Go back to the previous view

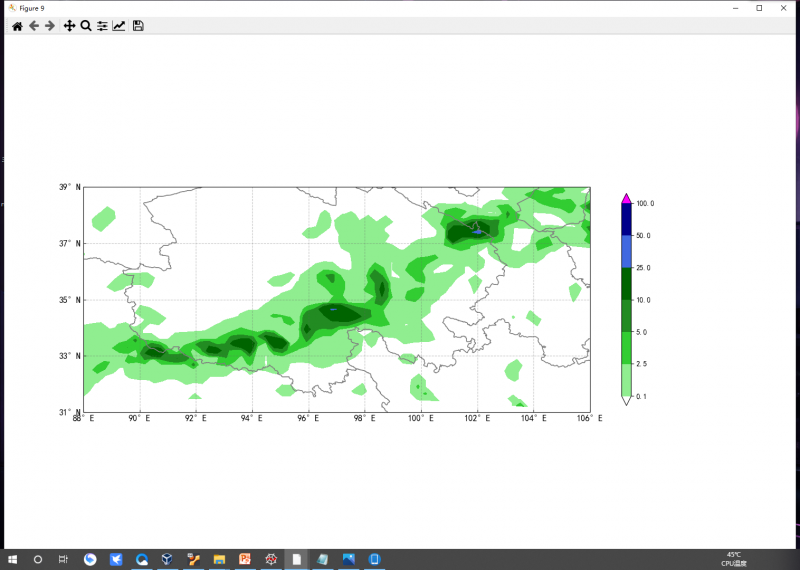pyautogui.click(x=33, y=26)
